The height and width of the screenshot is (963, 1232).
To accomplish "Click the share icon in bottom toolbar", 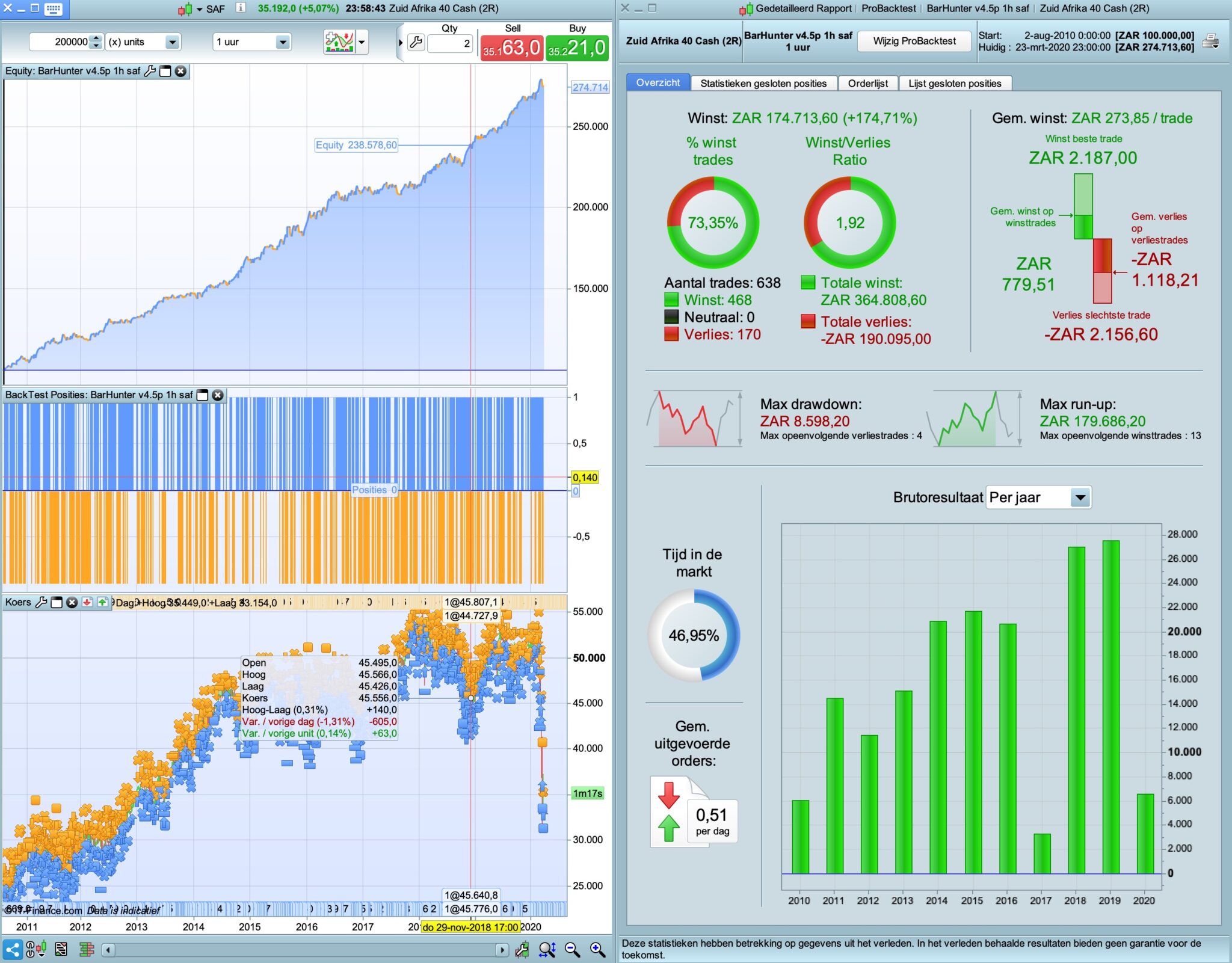I will pos(13,950).
